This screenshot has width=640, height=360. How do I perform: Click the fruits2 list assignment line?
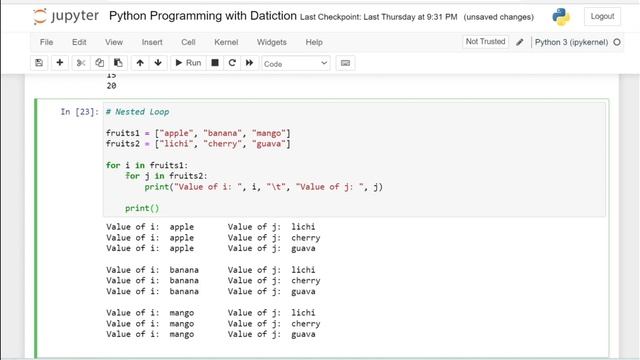coord(198,144)
